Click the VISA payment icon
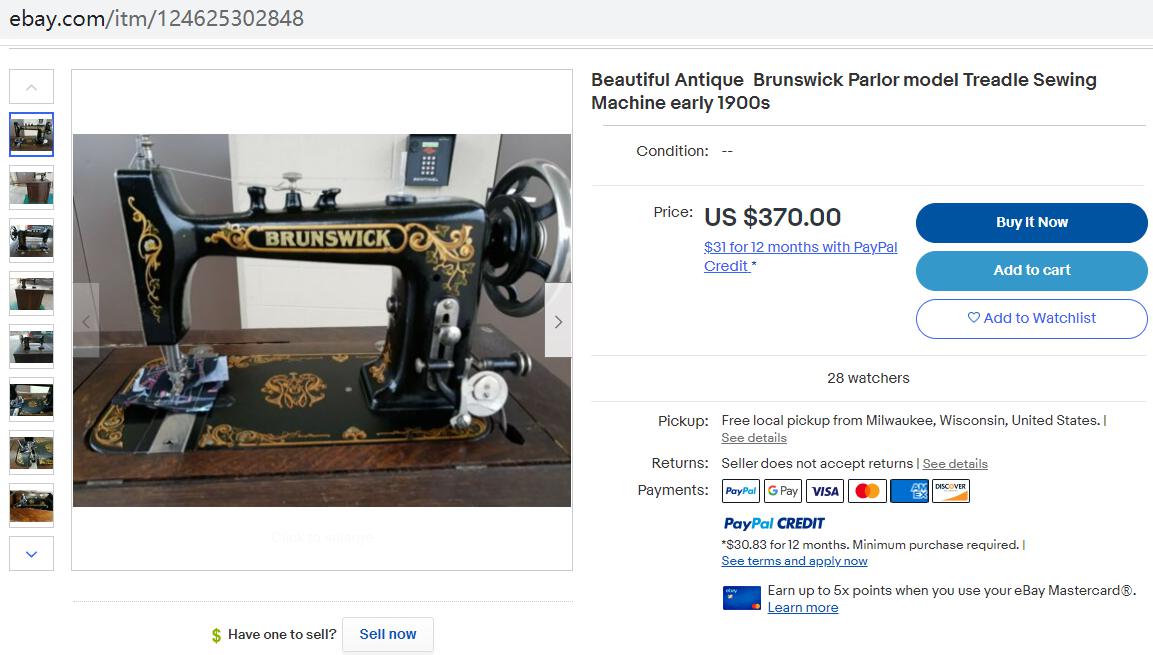This screenshot has height=655, width=1153. pyautogui.click(x=824, y=491)
